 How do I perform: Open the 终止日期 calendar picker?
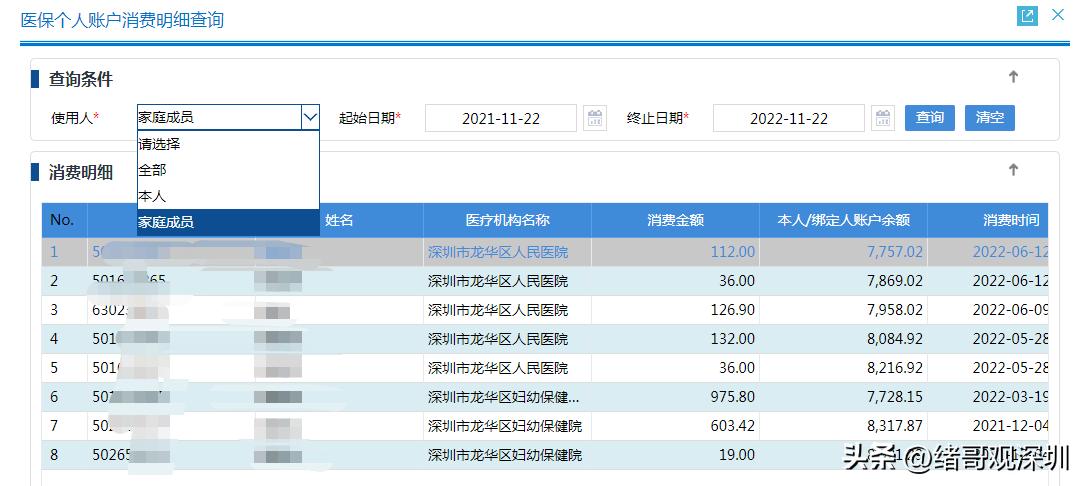click(883, 118)
